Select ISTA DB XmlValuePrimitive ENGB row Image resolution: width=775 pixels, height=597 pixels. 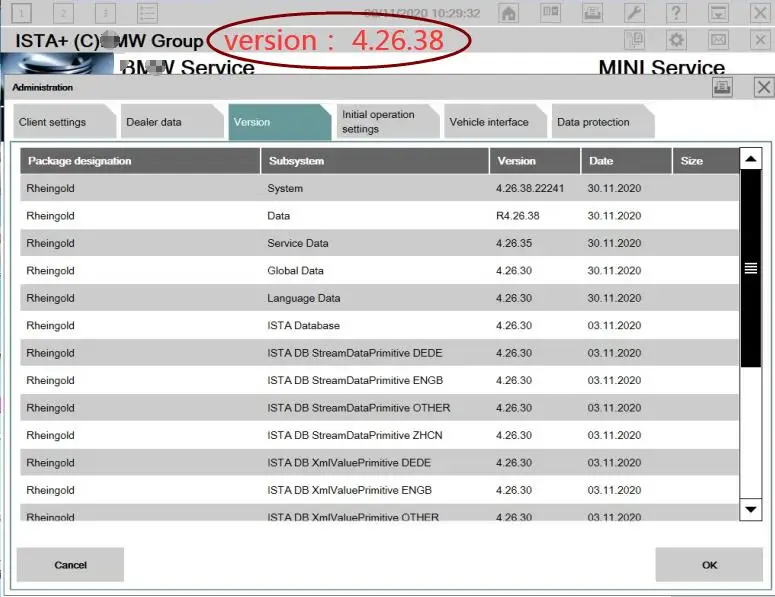[379, 490]
